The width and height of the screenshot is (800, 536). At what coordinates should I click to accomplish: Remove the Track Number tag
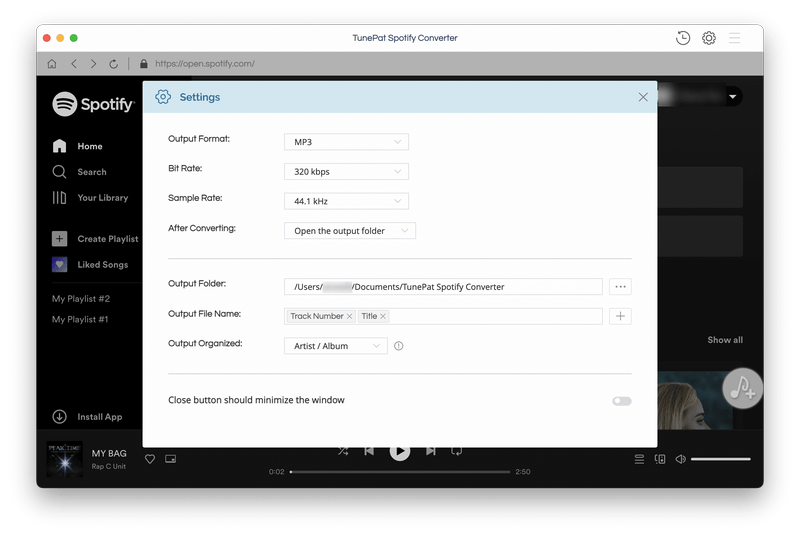pos(349,316)
